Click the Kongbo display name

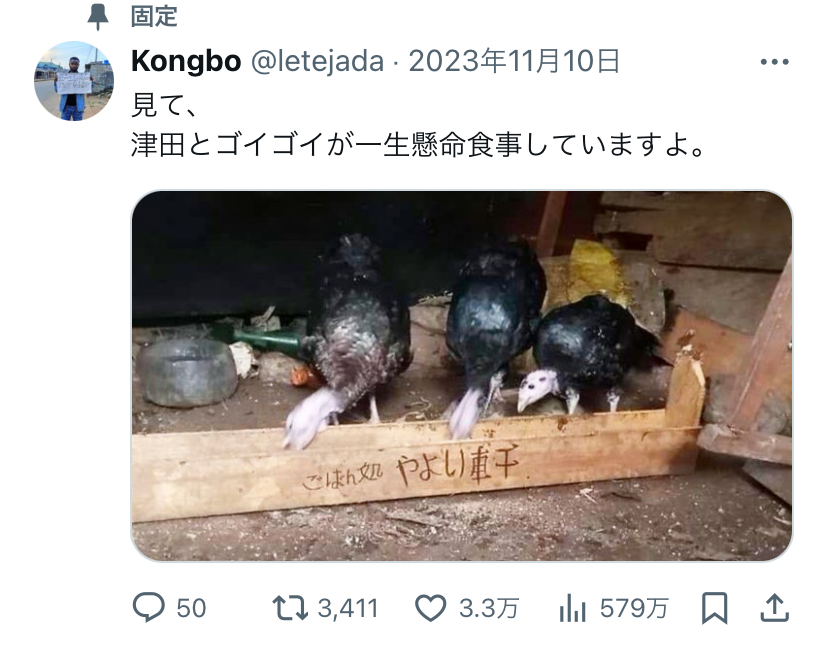(x=186, y=61)
